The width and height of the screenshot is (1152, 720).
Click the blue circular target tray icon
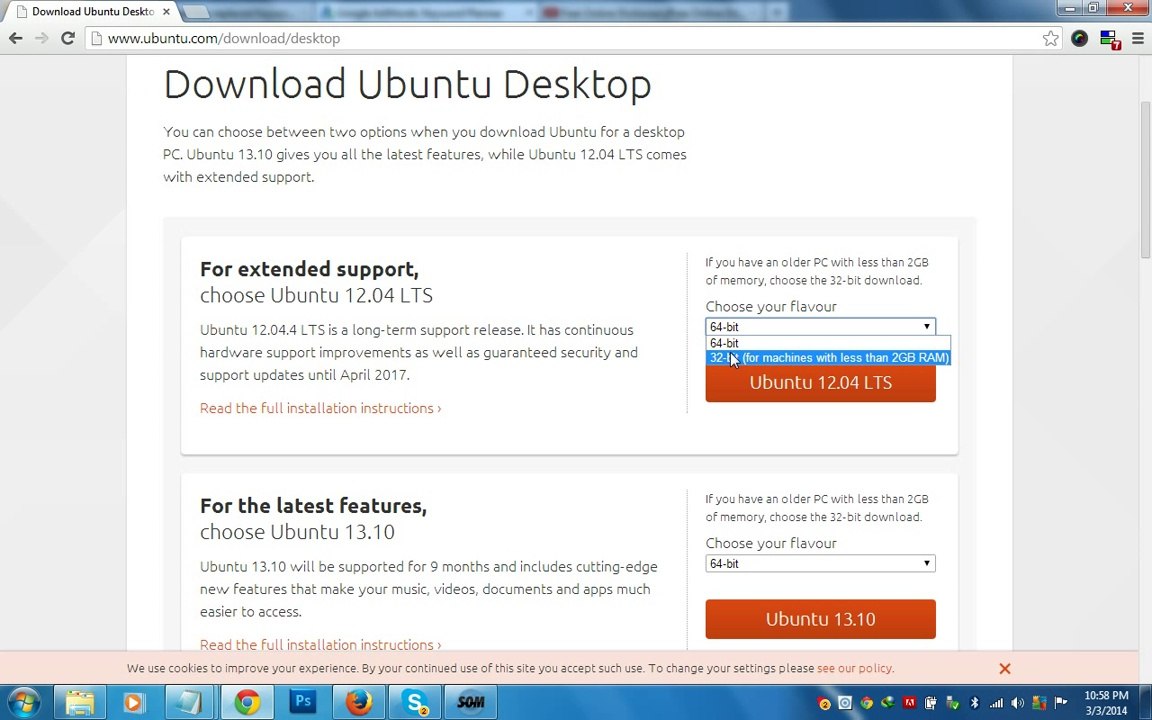tap(845, 702)
